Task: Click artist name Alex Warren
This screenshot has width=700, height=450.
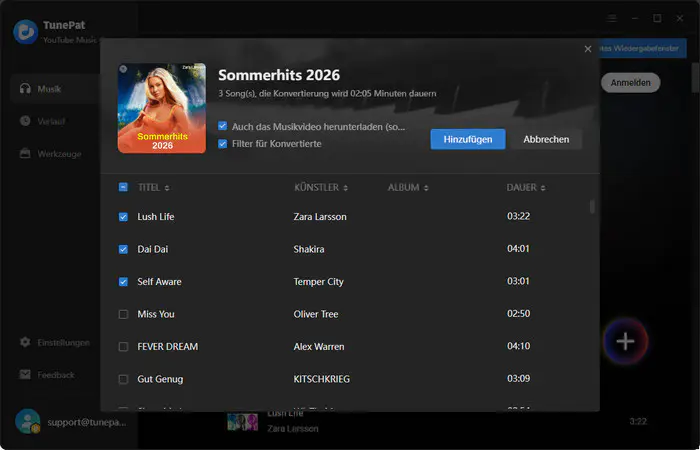Action: point(319,346)
